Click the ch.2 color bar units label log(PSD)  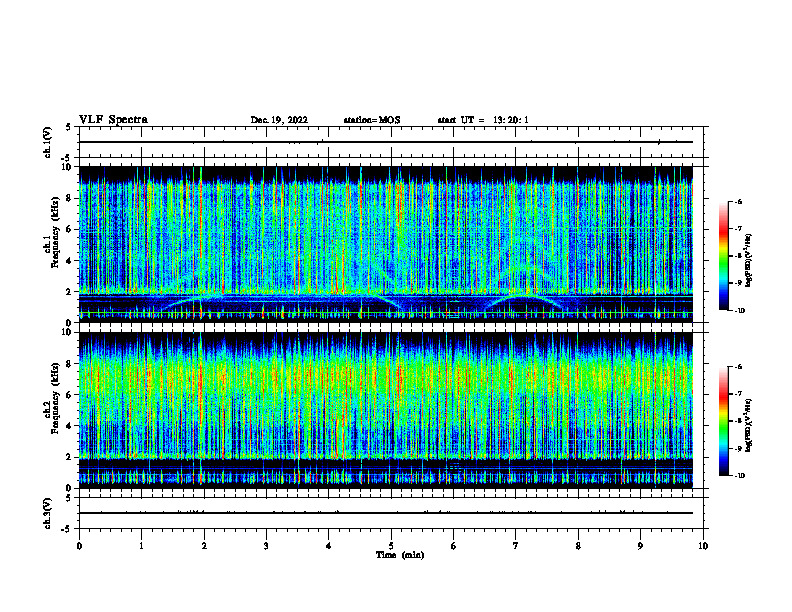749,425
